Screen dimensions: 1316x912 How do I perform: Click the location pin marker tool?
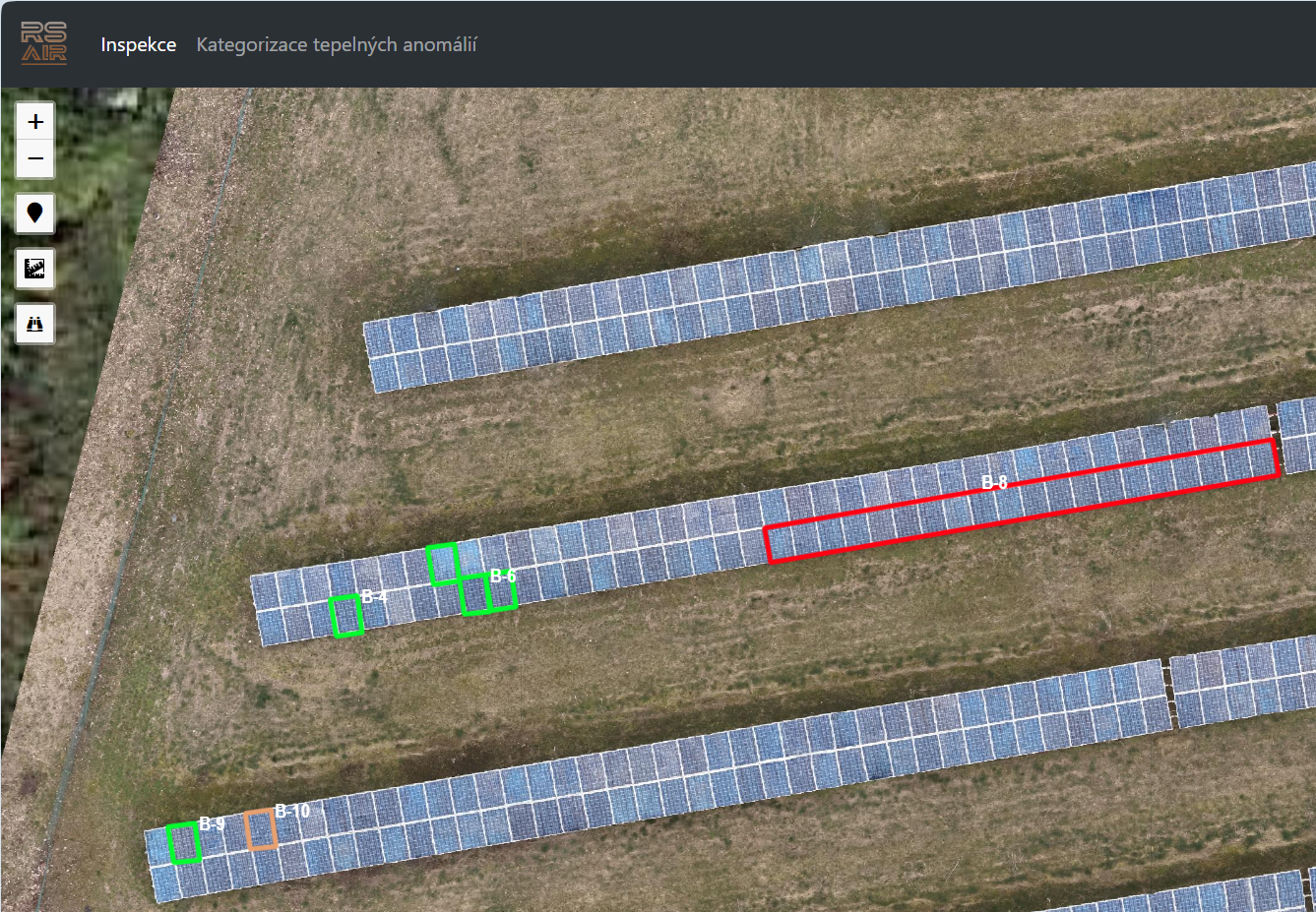pos(35,213)
